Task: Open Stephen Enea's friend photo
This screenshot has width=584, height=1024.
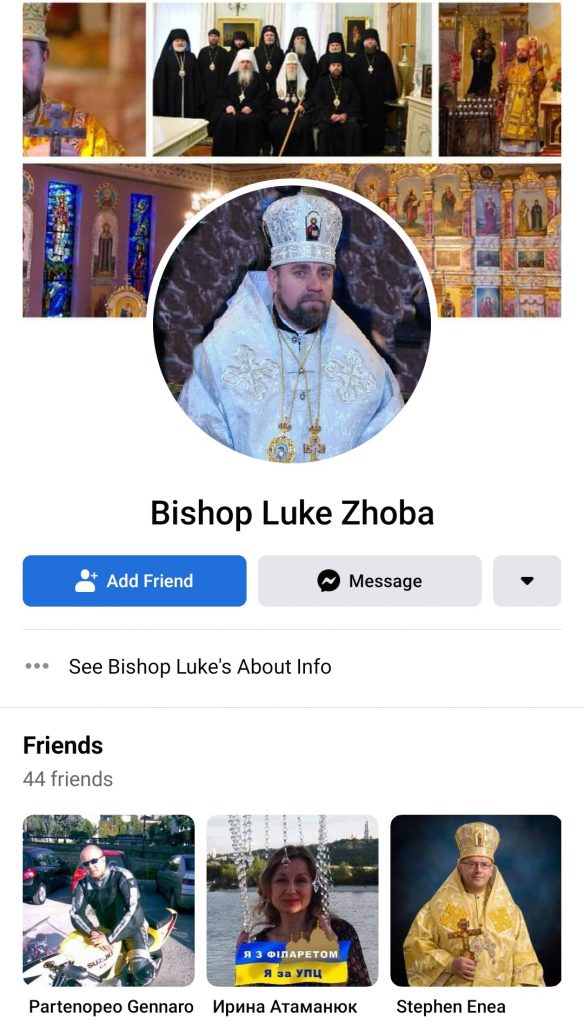Action: (x=476, y=900)
